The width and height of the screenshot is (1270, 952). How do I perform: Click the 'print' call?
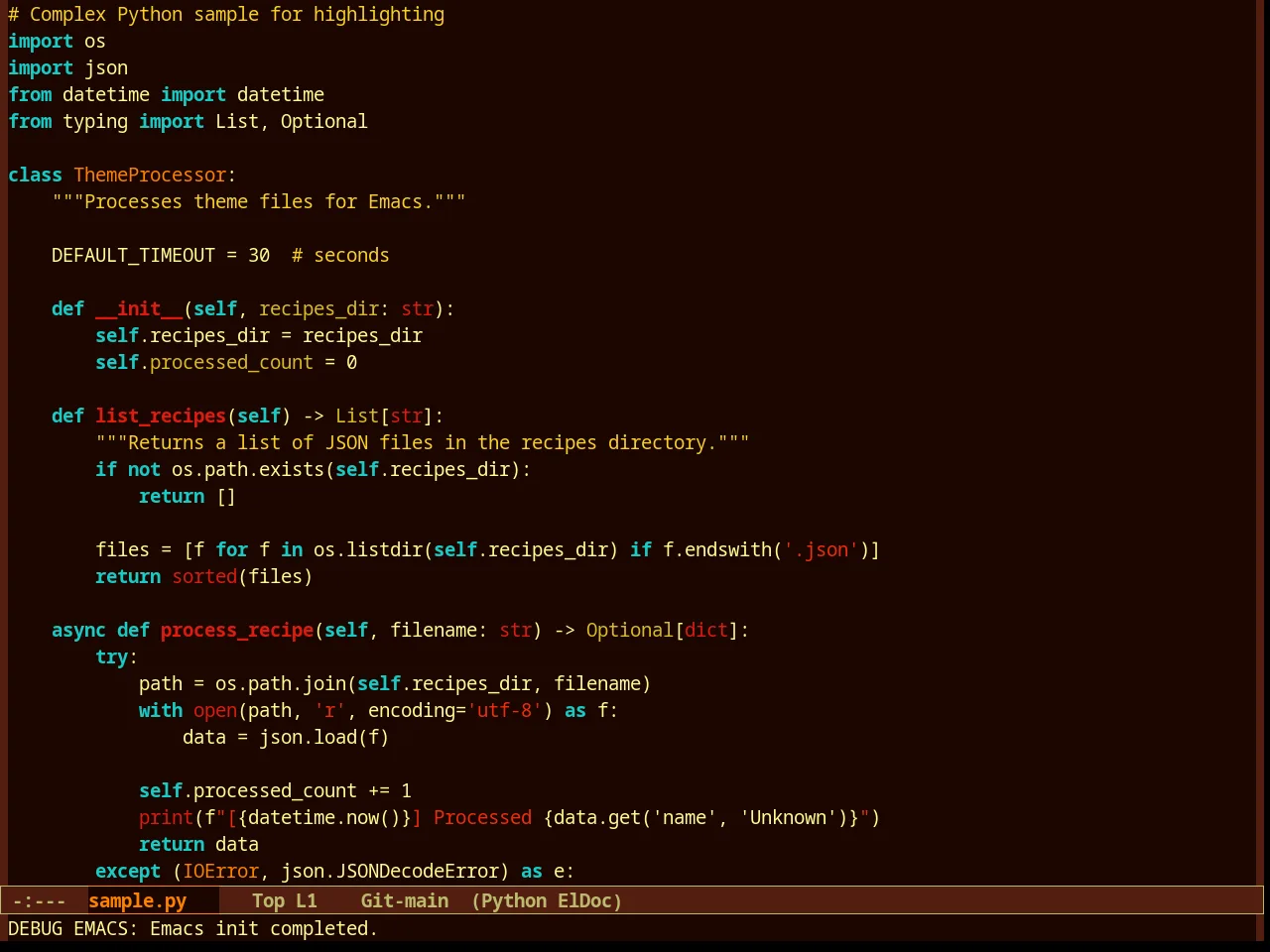pyautogui.click(x=166, y=817)
